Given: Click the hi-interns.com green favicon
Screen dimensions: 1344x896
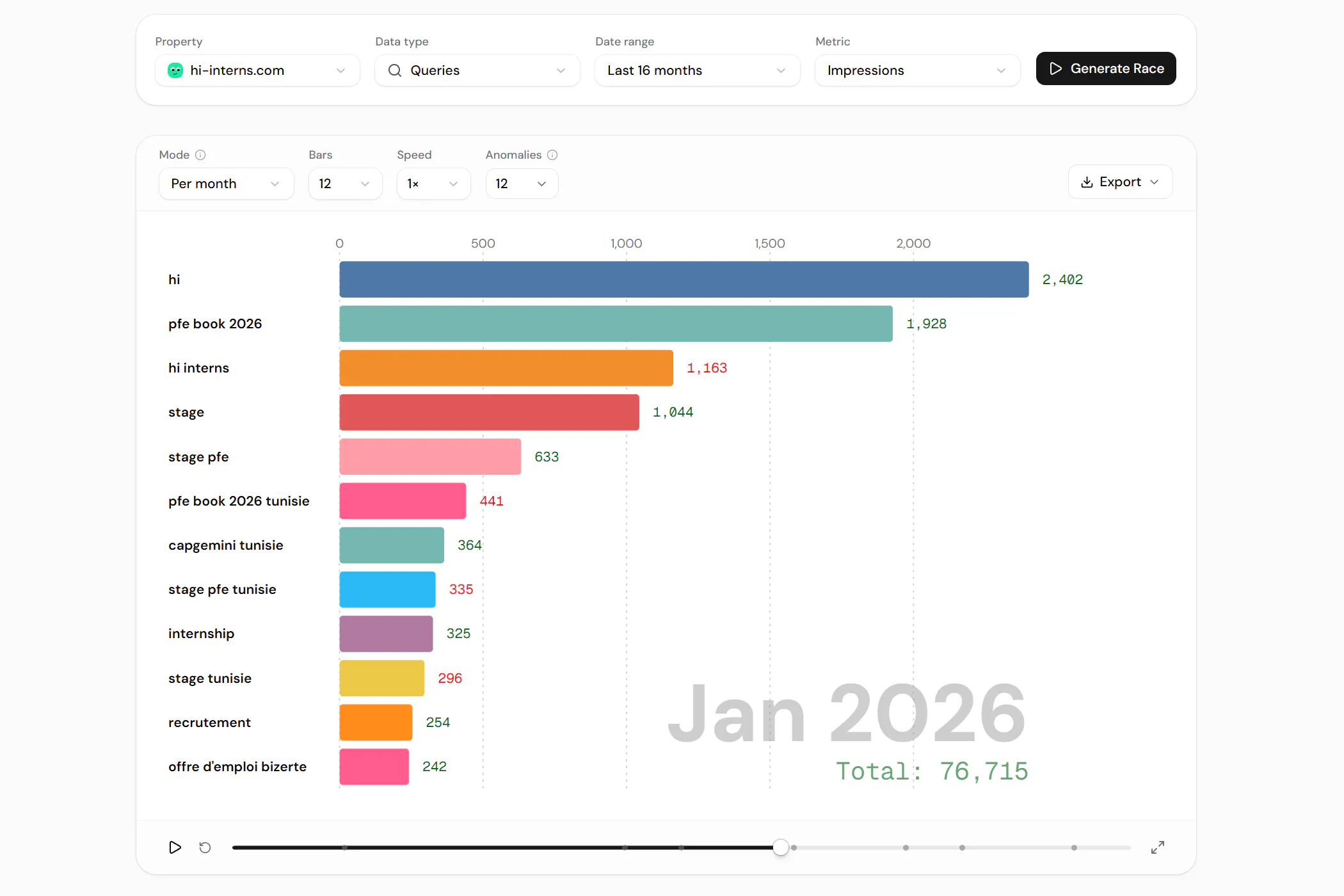Looking at the screenshot, I should point(175,70).
